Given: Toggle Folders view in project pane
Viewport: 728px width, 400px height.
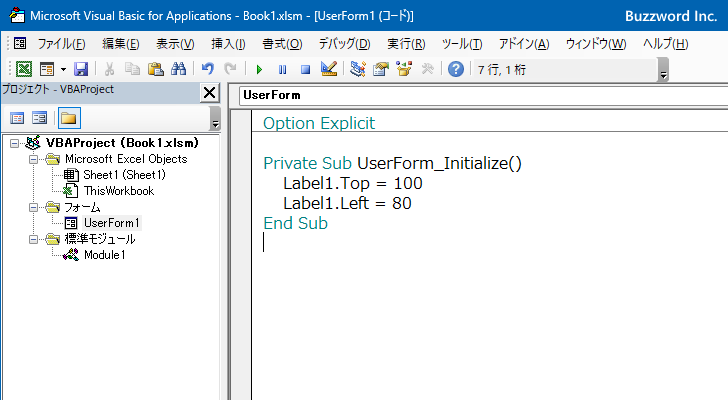Looking at the screenshot, I should [x=69, y=118].
